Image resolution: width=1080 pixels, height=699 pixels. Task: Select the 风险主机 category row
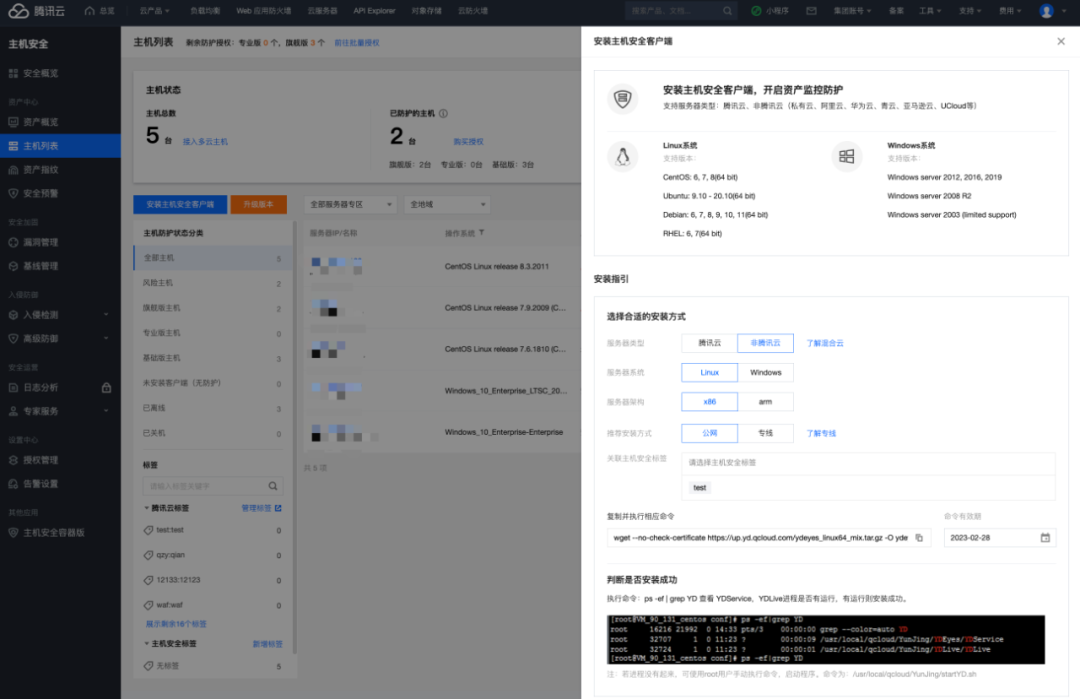(x=213, y=283)
